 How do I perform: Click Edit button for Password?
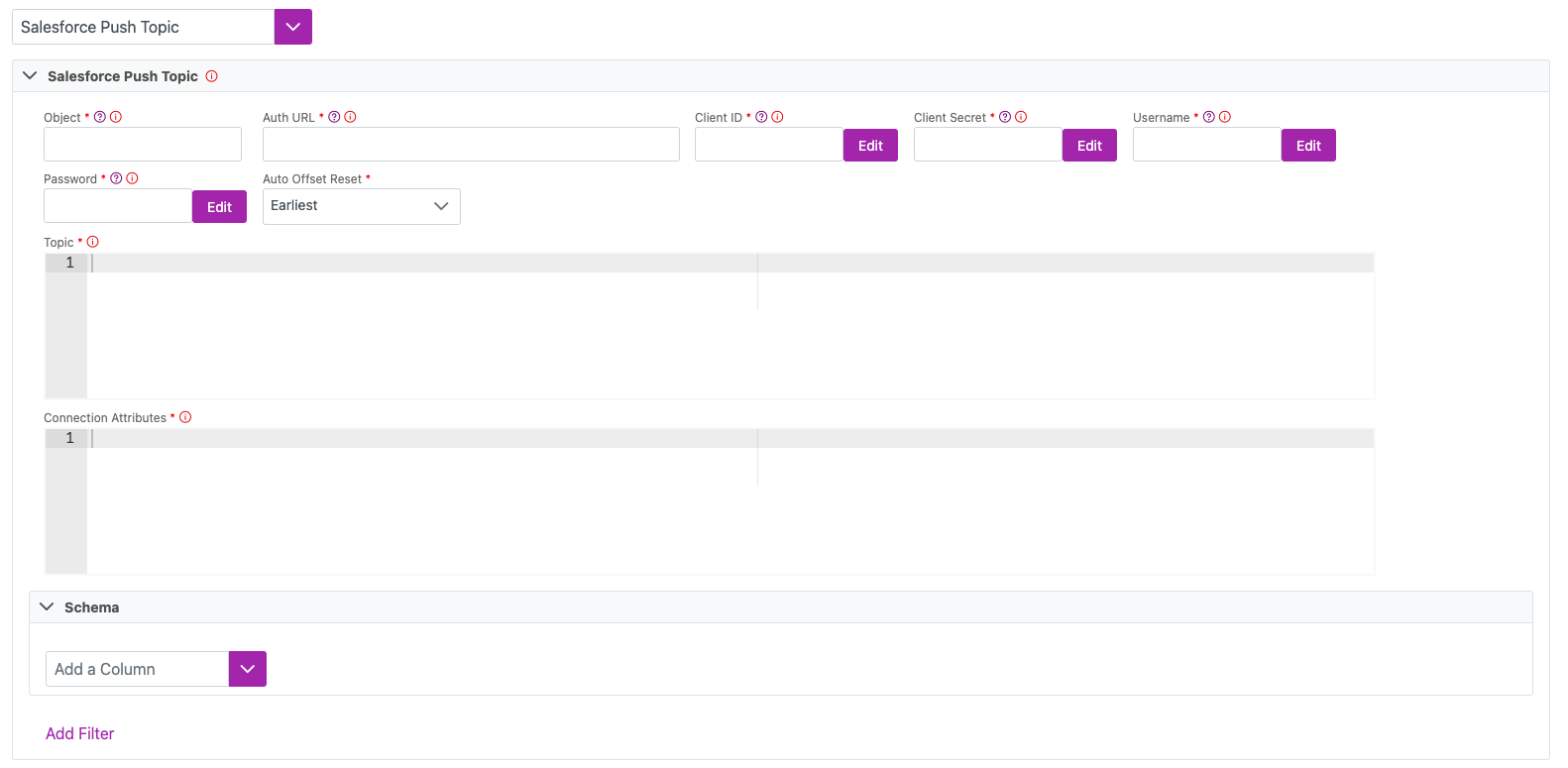tap(220, 207)
